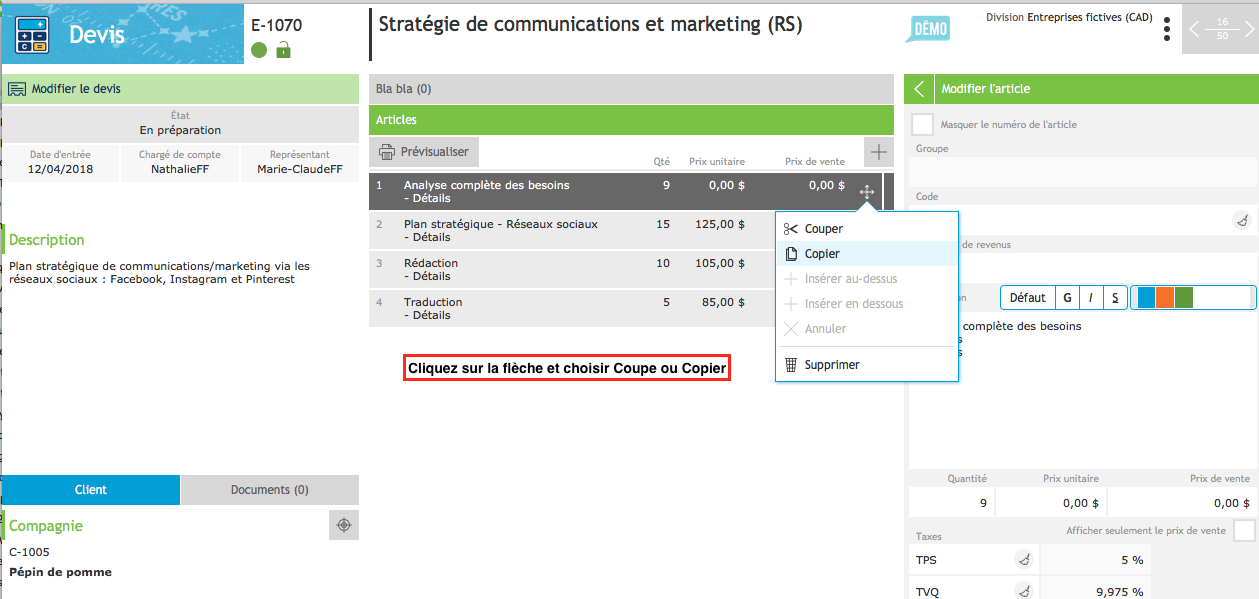
Task: Click the Devis calculator icon
Action: (32, 35)
